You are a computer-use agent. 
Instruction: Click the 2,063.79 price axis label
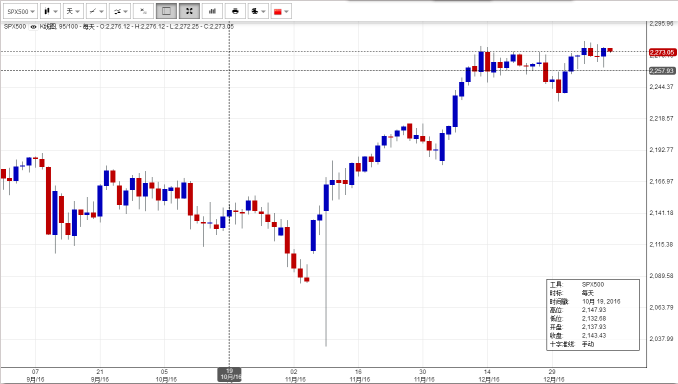(662, 307)
